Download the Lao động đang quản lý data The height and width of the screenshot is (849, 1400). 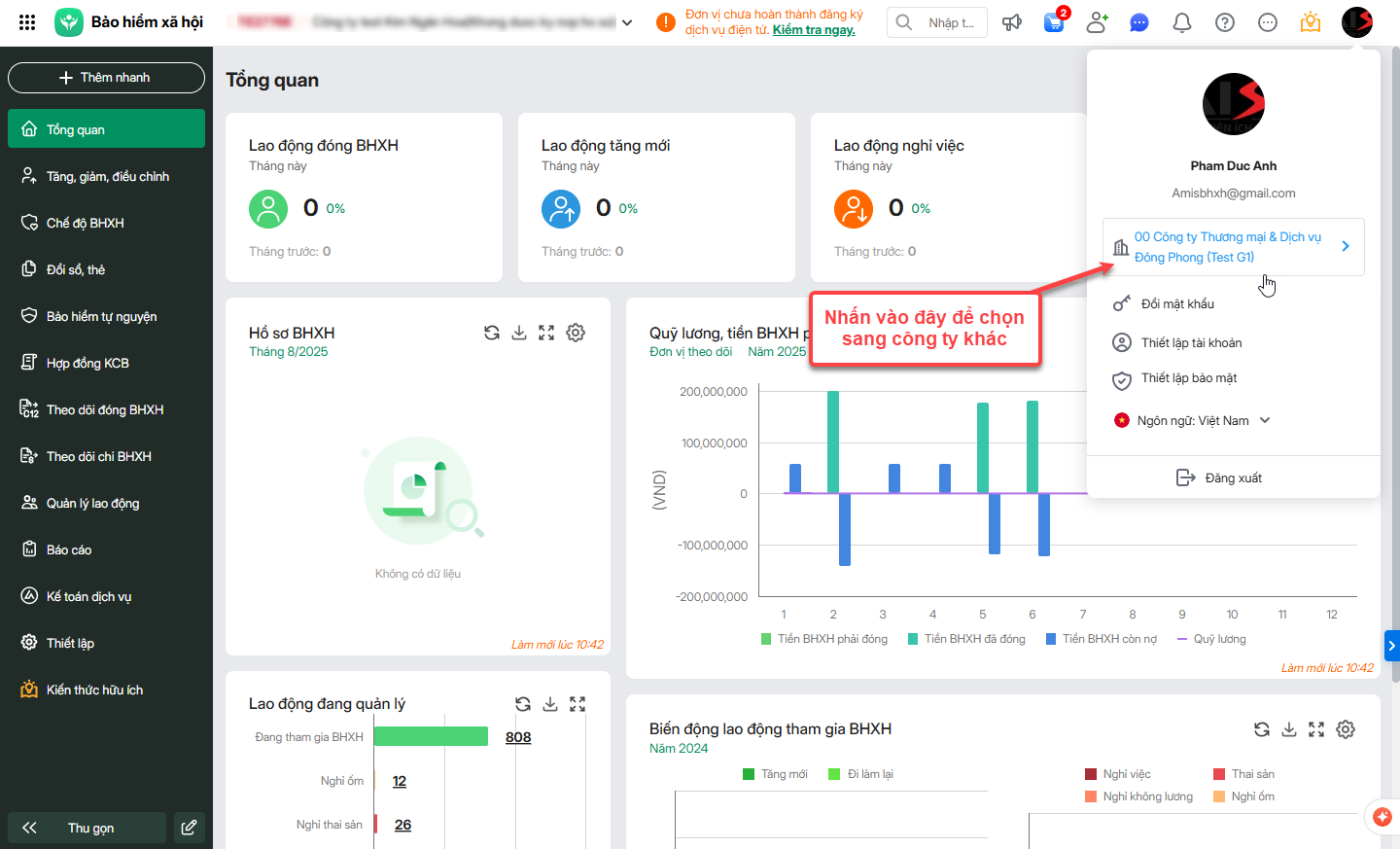[x=550, y=704]
